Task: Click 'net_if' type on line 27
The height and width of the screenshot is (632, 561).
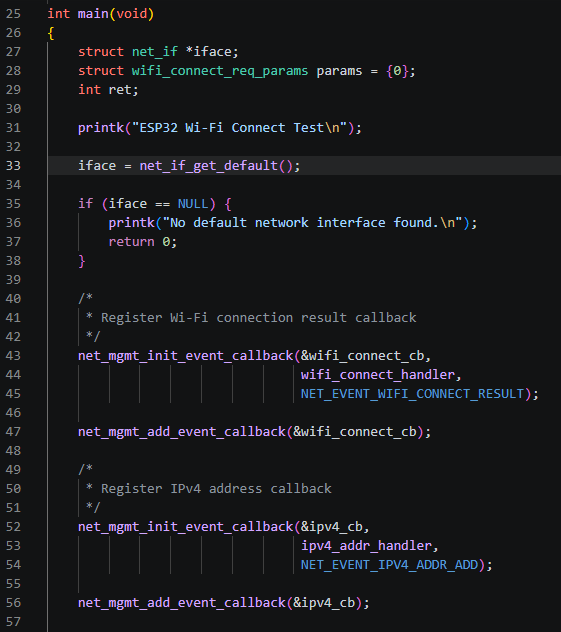Action: [x=155, y=52]
